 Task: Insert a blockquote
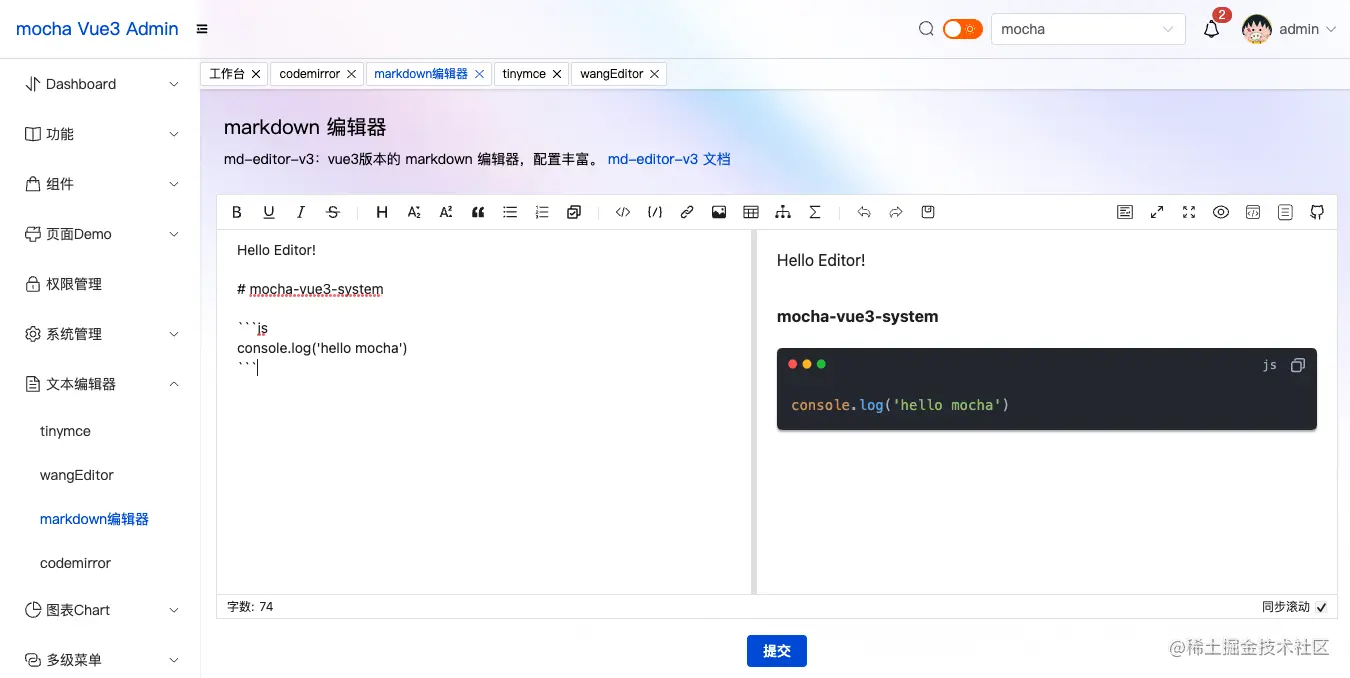pyautogui.click(x=478, y=212)
